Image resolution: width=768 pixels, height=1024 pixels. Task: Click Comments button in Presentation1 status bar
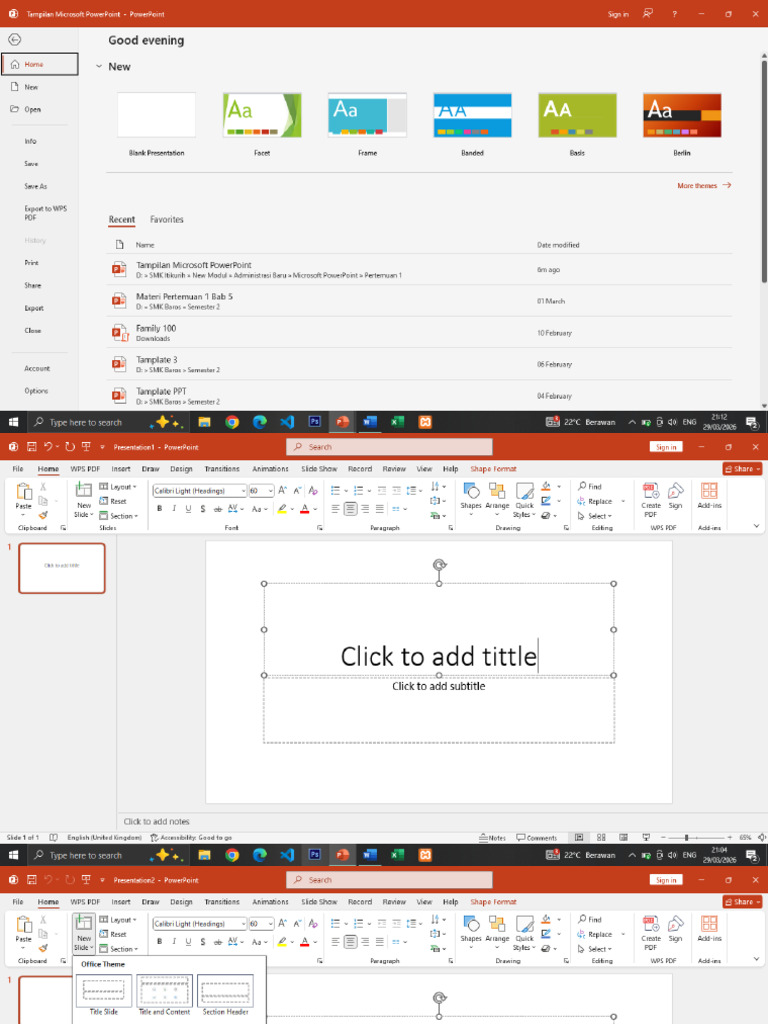pos(537,837)
